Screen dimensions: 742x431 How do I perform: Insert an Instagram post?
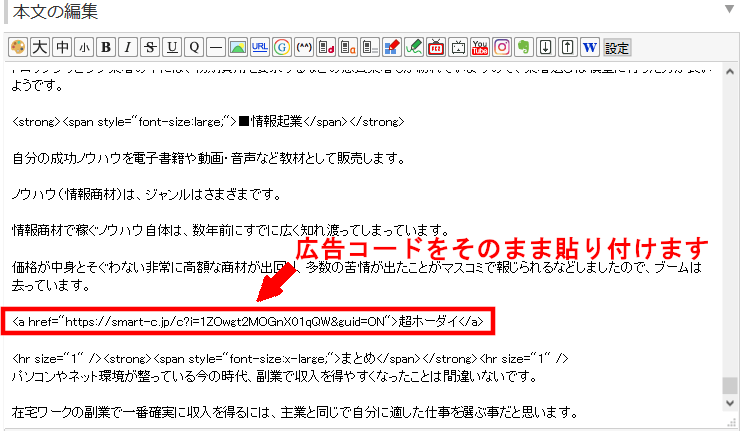(x=502, y=47)
